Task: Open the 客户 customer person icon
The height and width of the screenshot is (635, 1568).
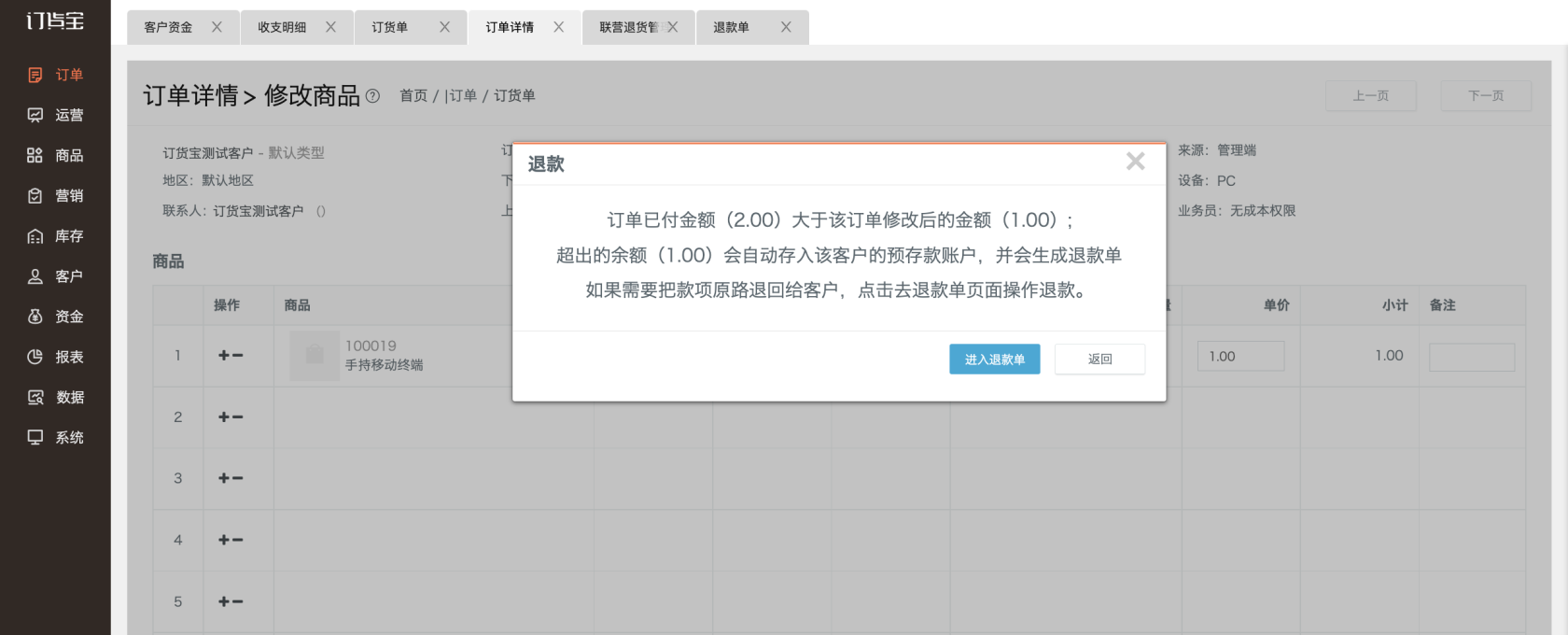Action: pos(35,276)
